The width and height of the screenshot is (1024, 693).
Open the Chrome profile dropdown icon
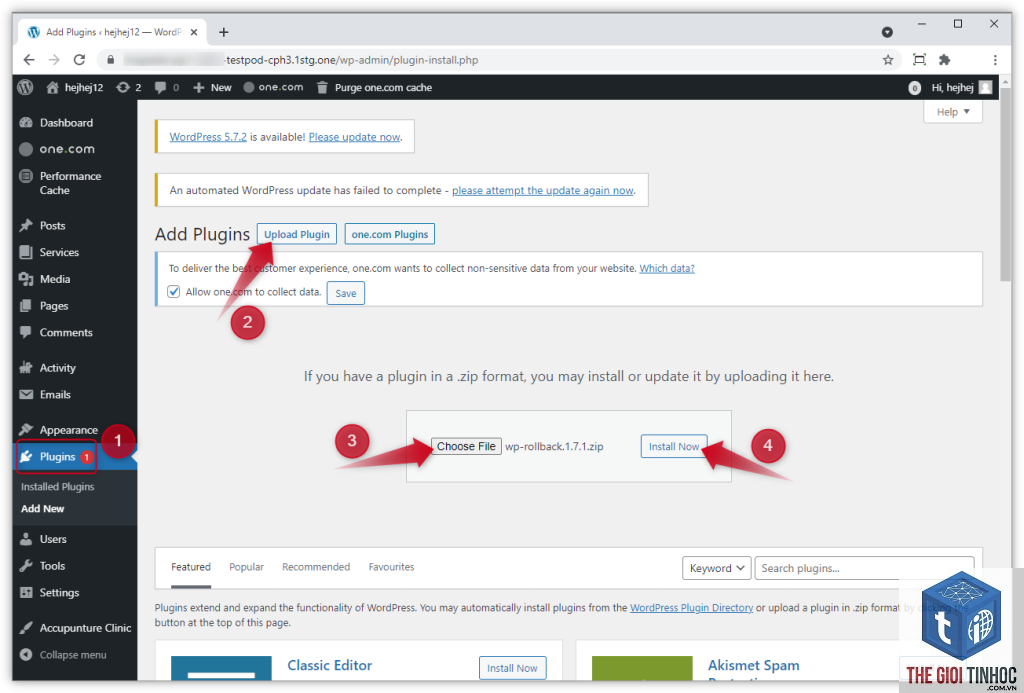click(887, 32)
